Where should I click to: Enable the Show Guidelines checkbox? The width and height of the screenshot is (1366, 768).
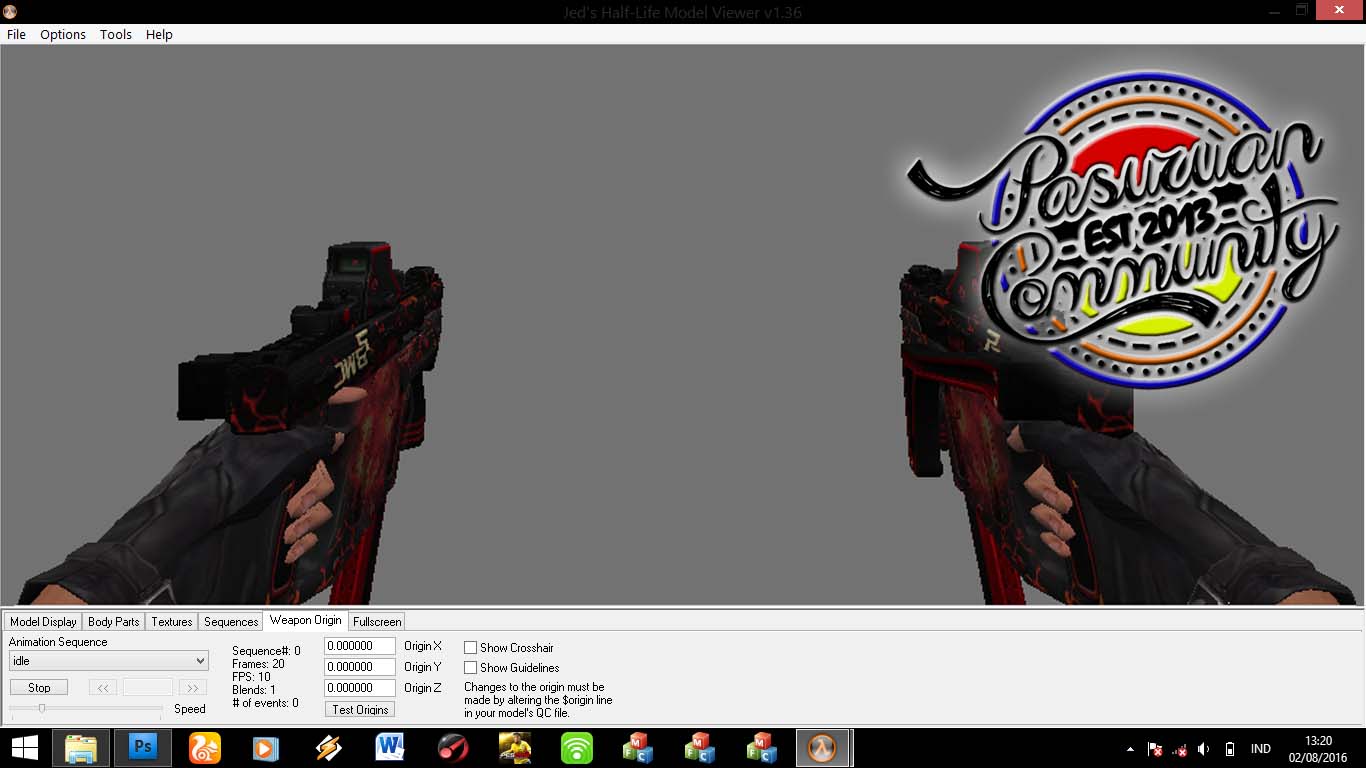click(x=470, y=668)
